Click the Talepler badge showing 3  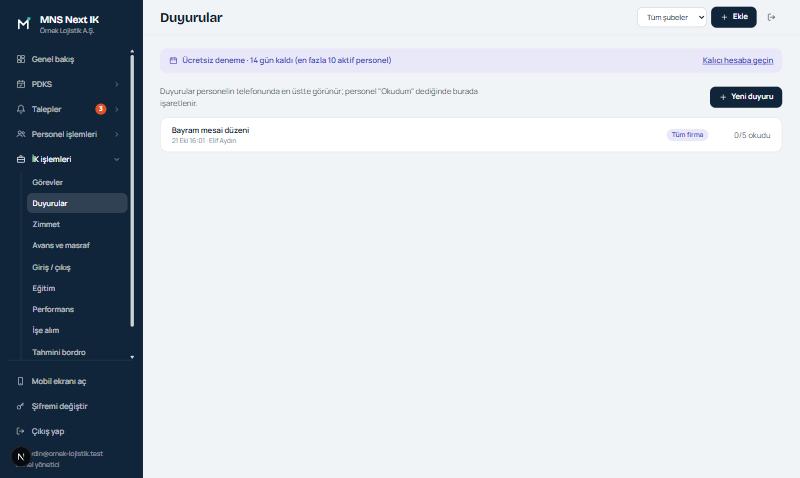[x=101, y=109]
